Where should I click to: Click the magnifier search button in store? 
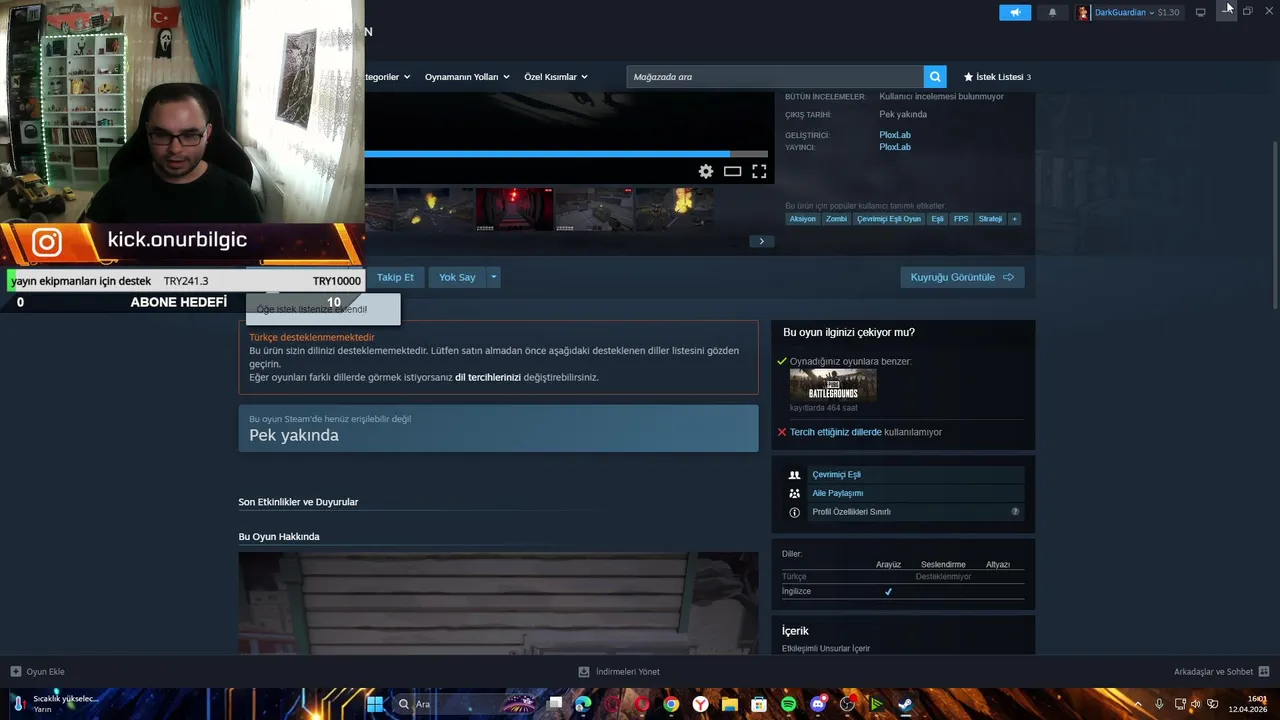click(x=935, y=77)
